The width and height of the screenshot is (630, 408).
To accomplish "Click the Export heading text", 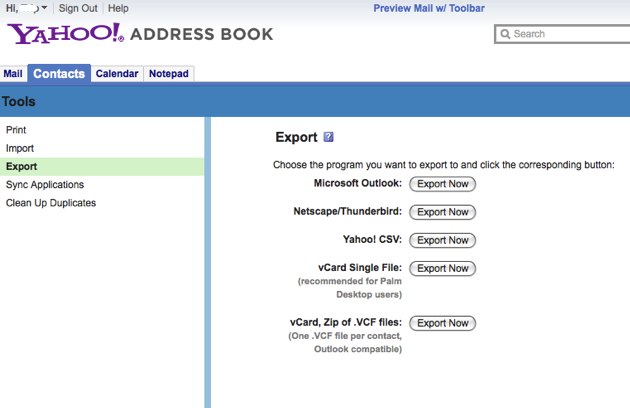I will pyautogui.click(x=297, y=137).
